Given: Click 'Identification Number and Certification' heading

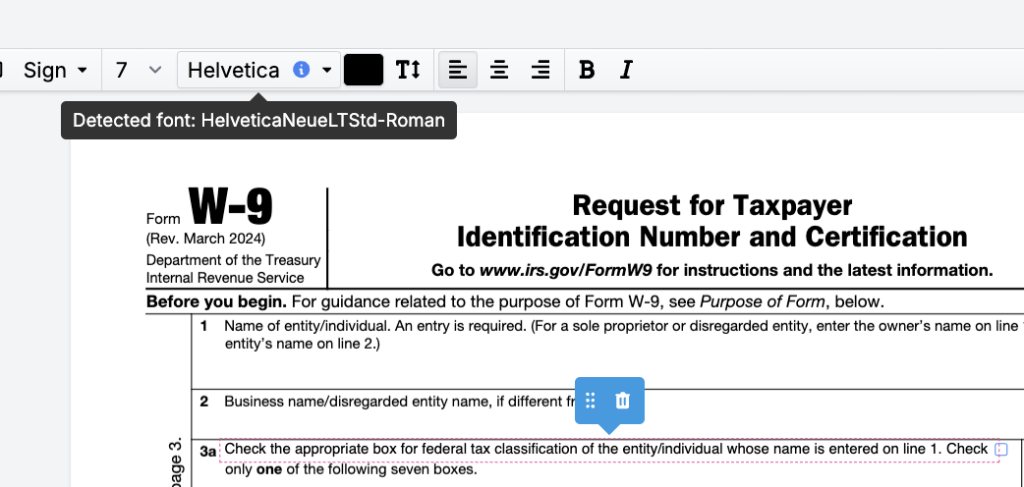Looking at the screenshot, I should (x=712, y=236).
